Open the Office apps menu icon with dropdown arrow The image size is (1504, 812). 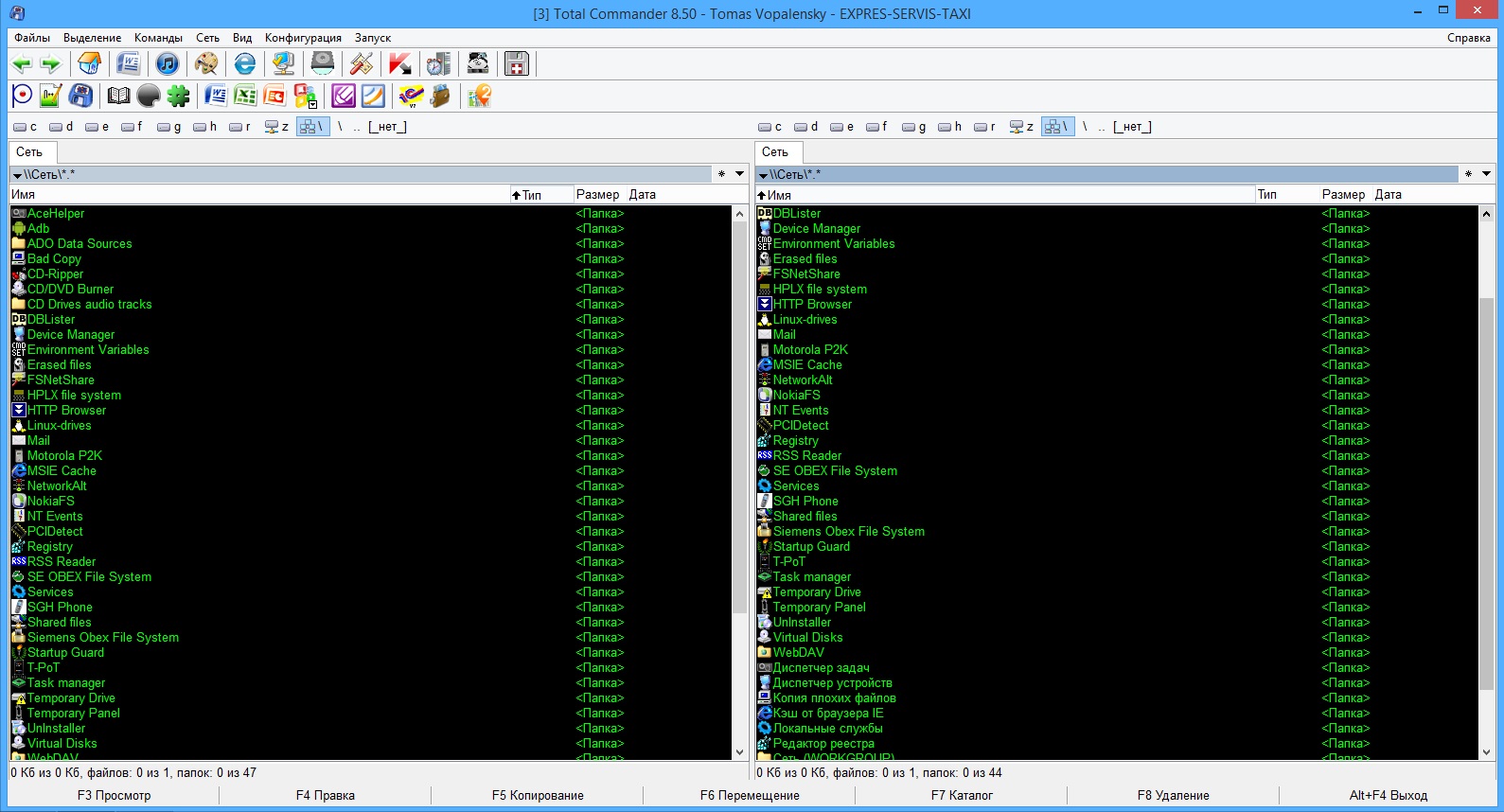pyautogui.click(x=305, y=96)
